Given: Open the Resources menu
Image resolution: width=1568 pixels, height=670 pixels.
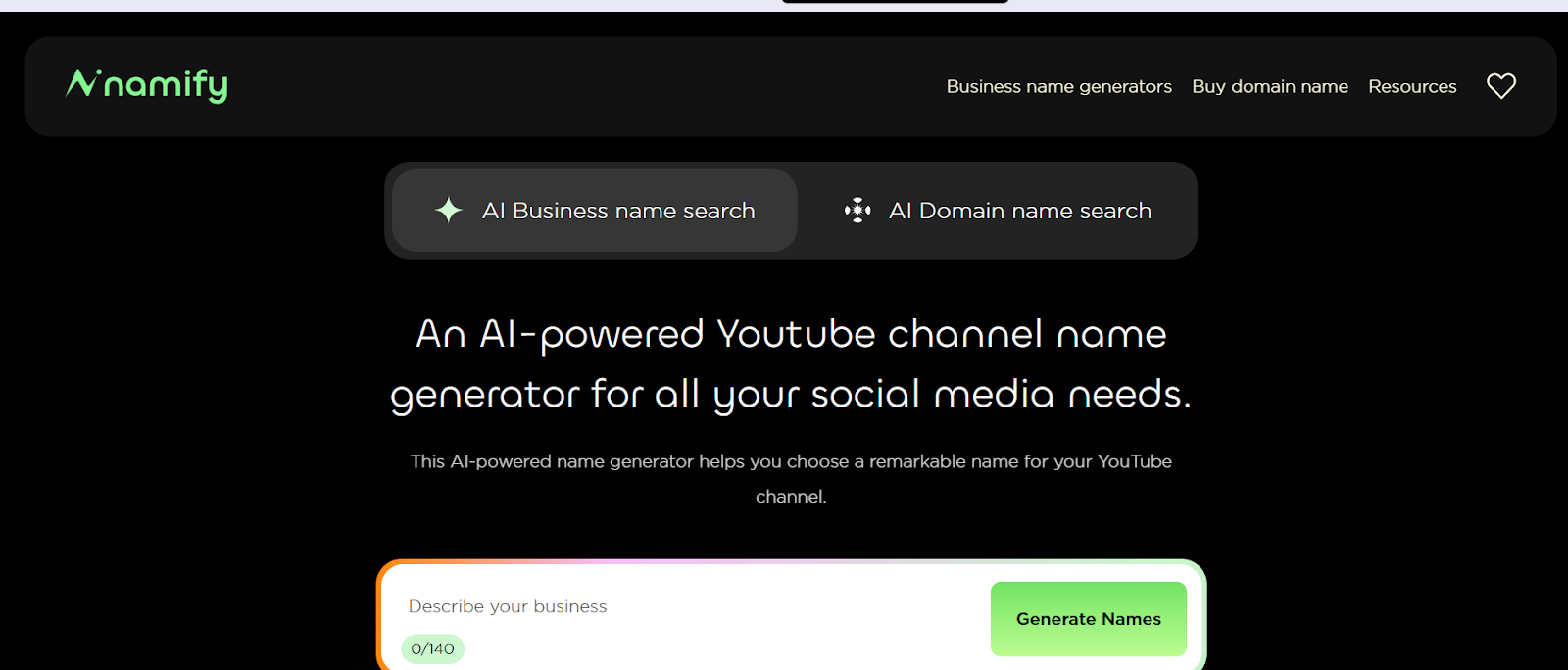Looking at the screenshot, I should click(x=1412, y=86).
